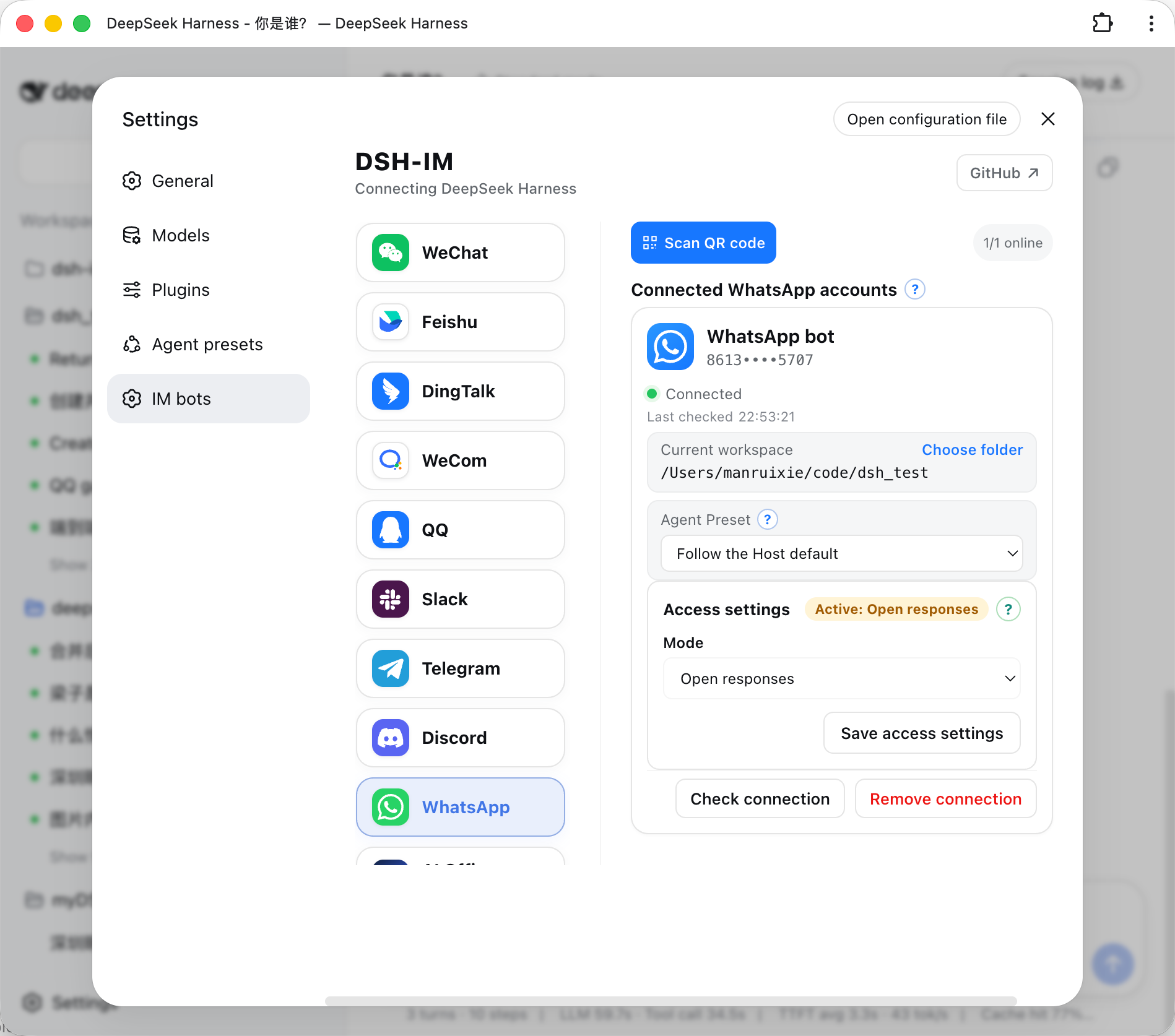Screen dimensions: 1175x1036
Task: Open the Plugins settings section
Action: (209, 290)
